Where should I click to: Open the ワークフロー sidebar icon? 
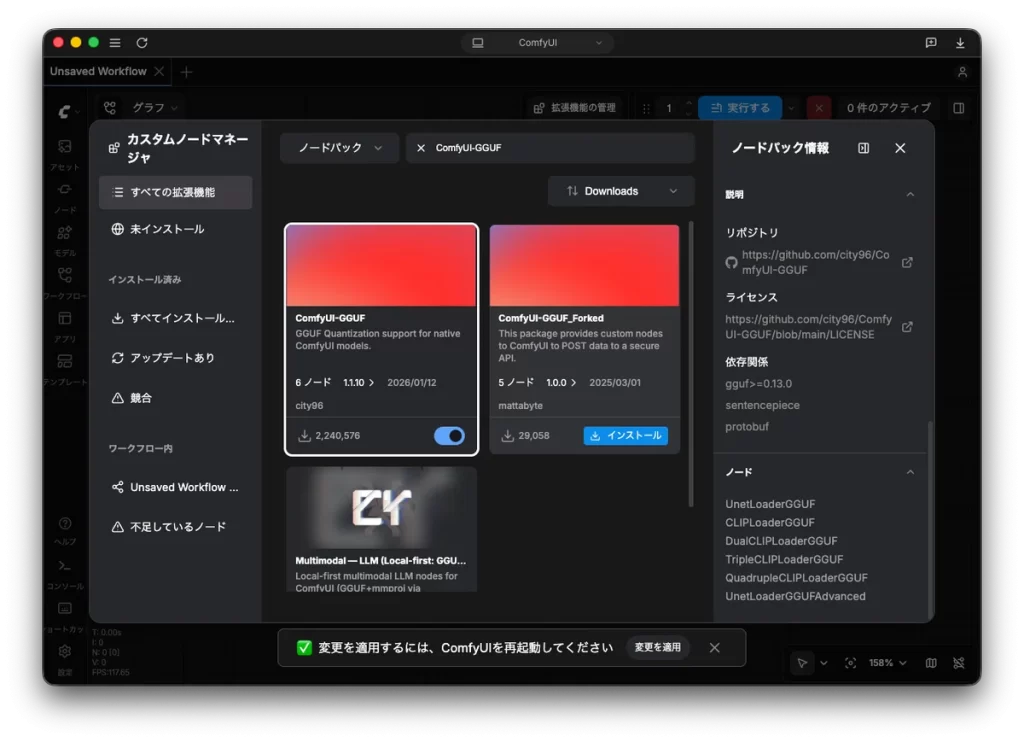point(65,275)
